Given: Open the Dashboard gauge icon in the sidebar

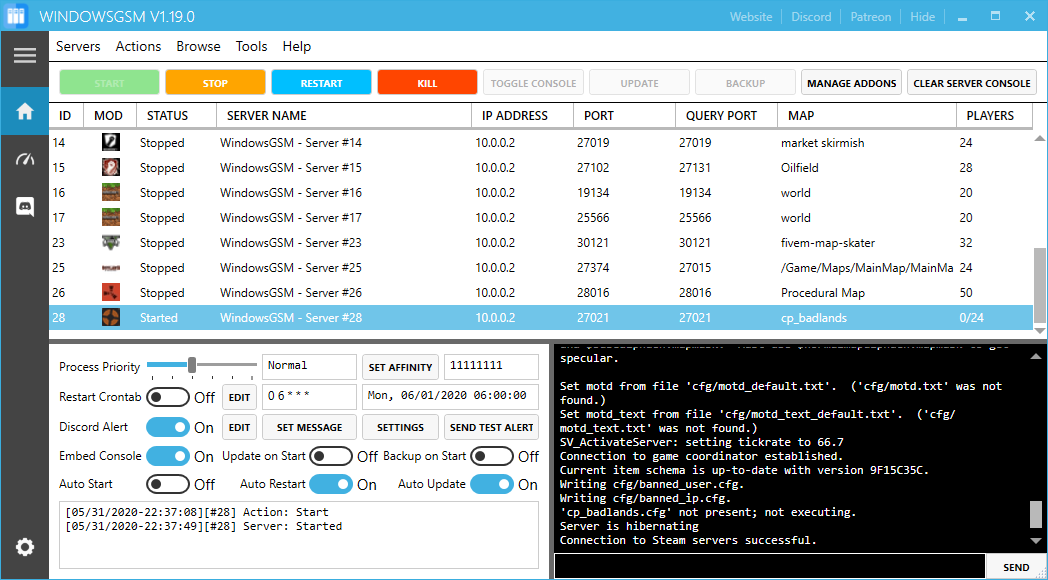Looking at the screenshot, I should pyautogui.click(x=25, y=159).
